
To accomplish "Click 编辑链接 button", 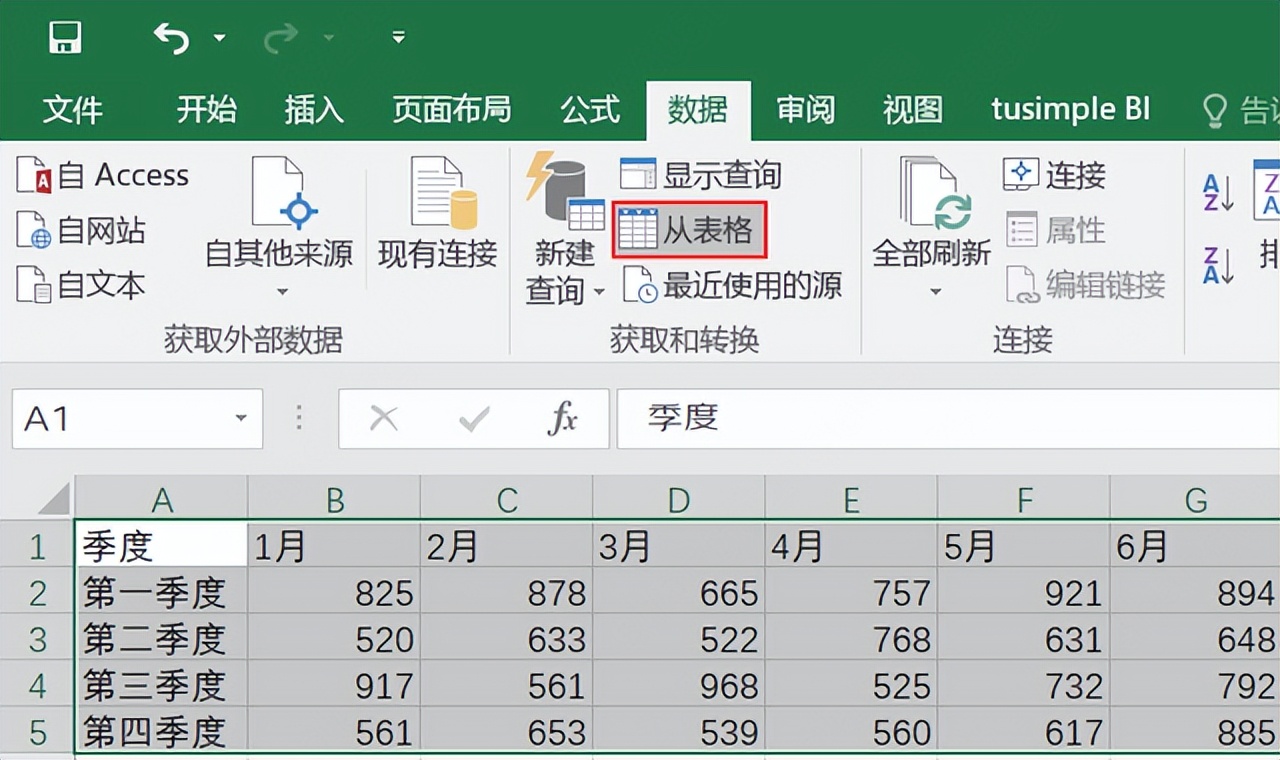I will [1085, 285].
